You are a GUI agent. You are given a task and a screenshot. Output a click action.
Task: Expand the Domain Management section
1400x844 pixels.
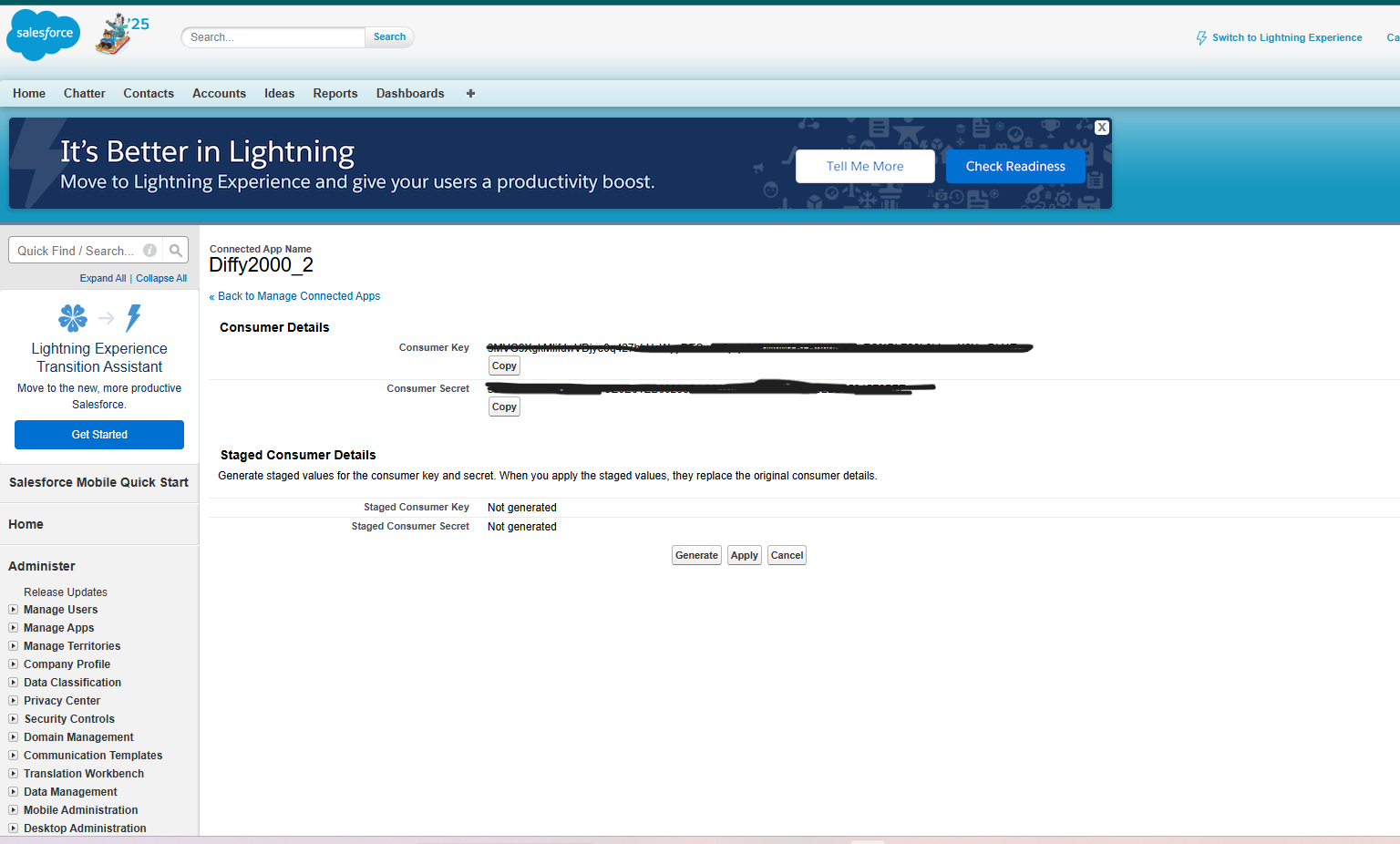(x=14, y=737)
